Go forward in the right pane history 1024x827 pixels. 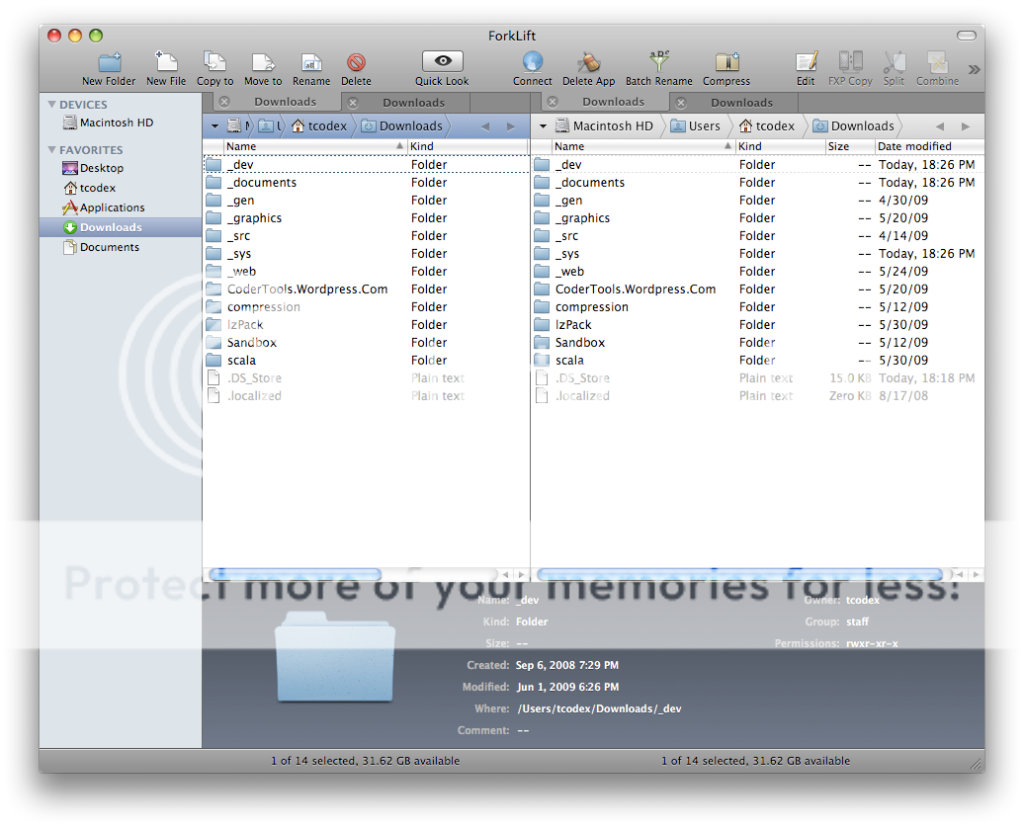click(x=966, y=127)
